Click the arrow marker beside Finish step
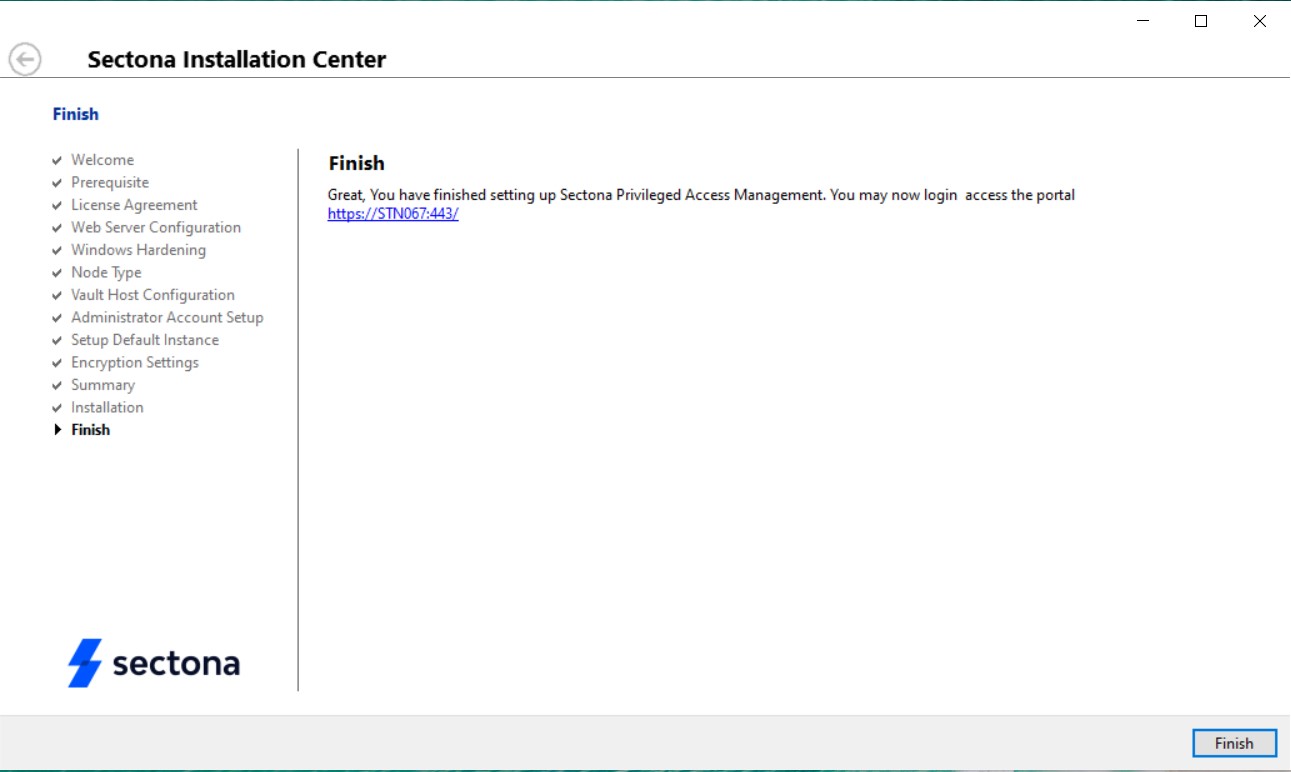Viewport: 1291px width, 772px height. (58, 430)
